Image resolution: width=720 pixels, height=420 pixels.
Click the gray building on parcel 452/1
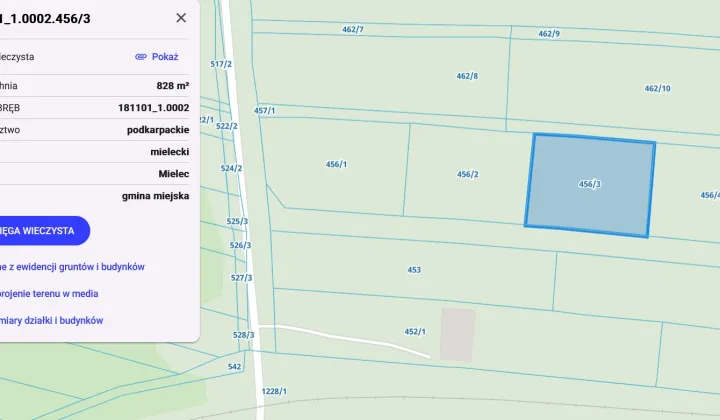[x=457, y=335]
